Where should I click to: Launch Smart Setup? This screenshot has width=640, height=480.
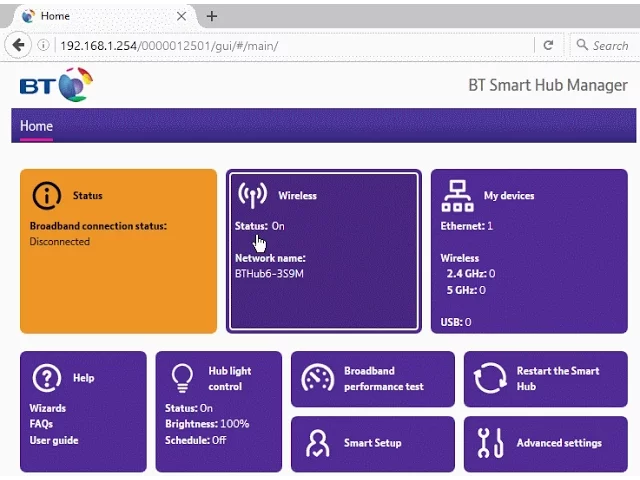[x=373, y=443]
